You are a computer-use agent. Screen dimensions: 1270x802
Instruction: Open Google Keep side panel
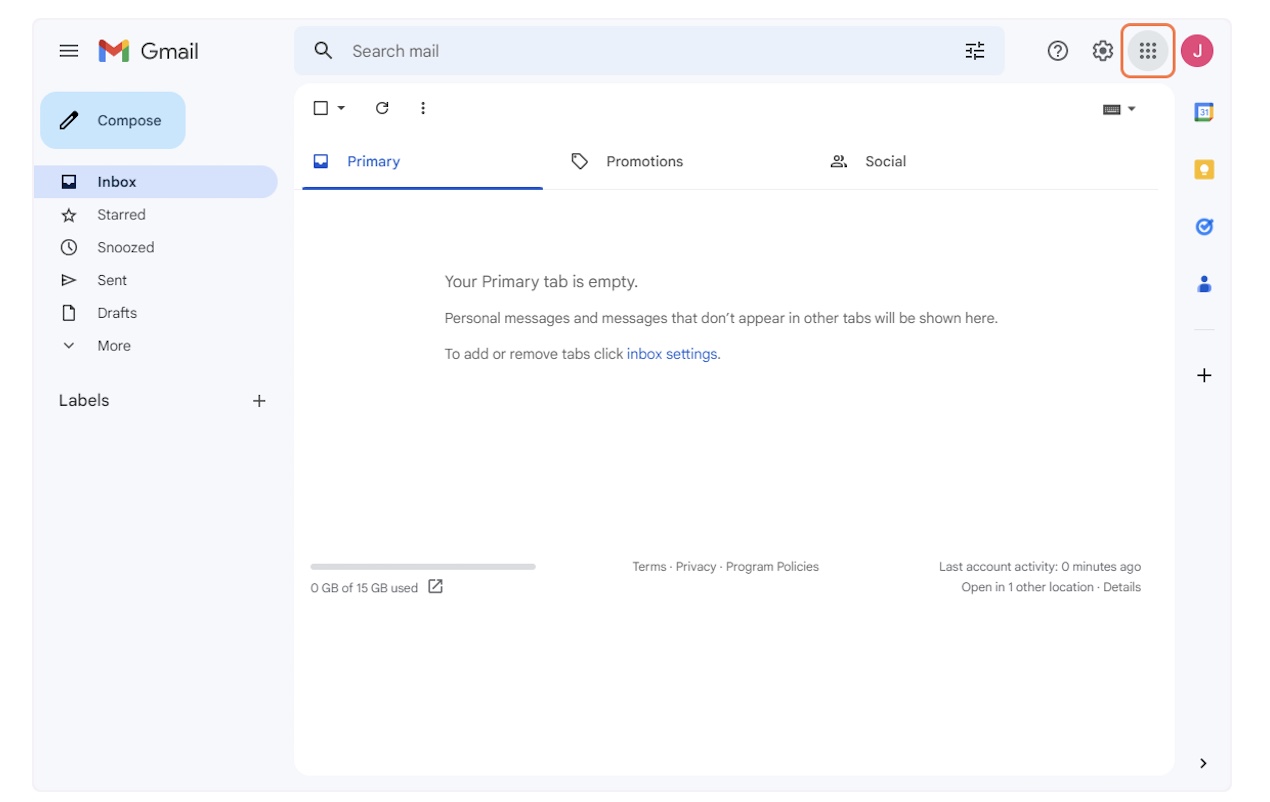click(1204, 170)
